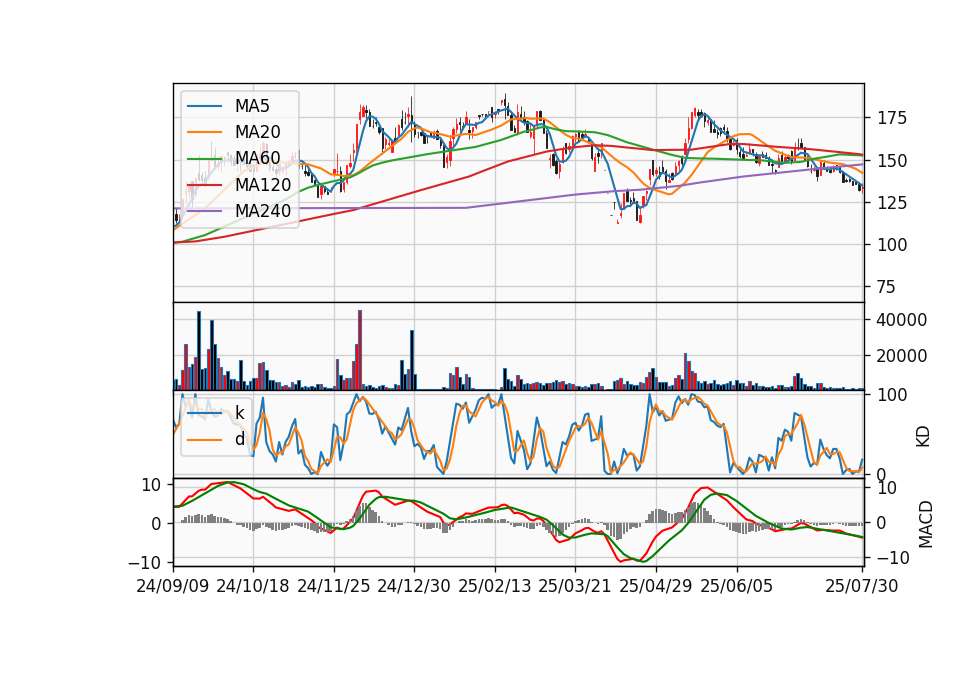Click the d legend entry in KD panel

239,438
